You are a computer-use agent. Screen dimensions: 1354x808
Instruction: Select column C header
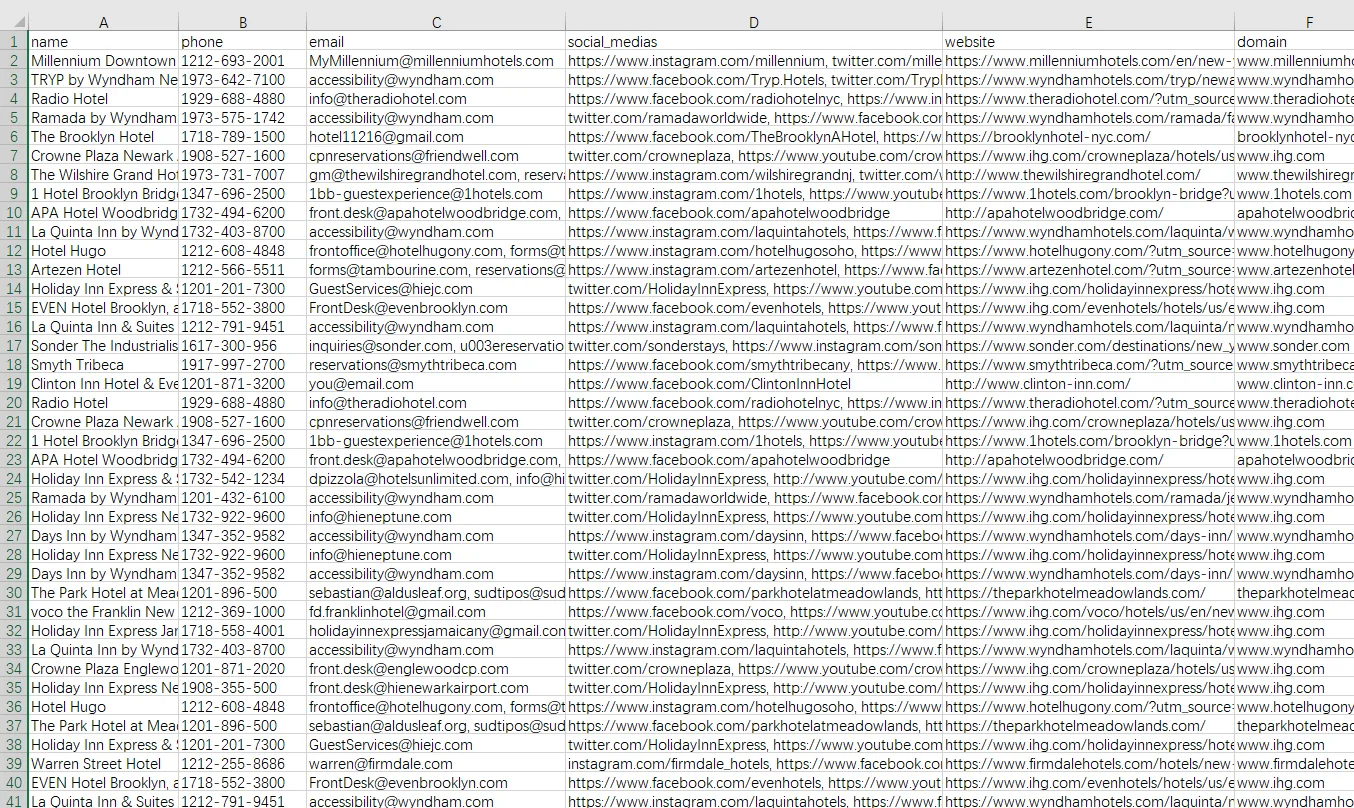(436, 22)
